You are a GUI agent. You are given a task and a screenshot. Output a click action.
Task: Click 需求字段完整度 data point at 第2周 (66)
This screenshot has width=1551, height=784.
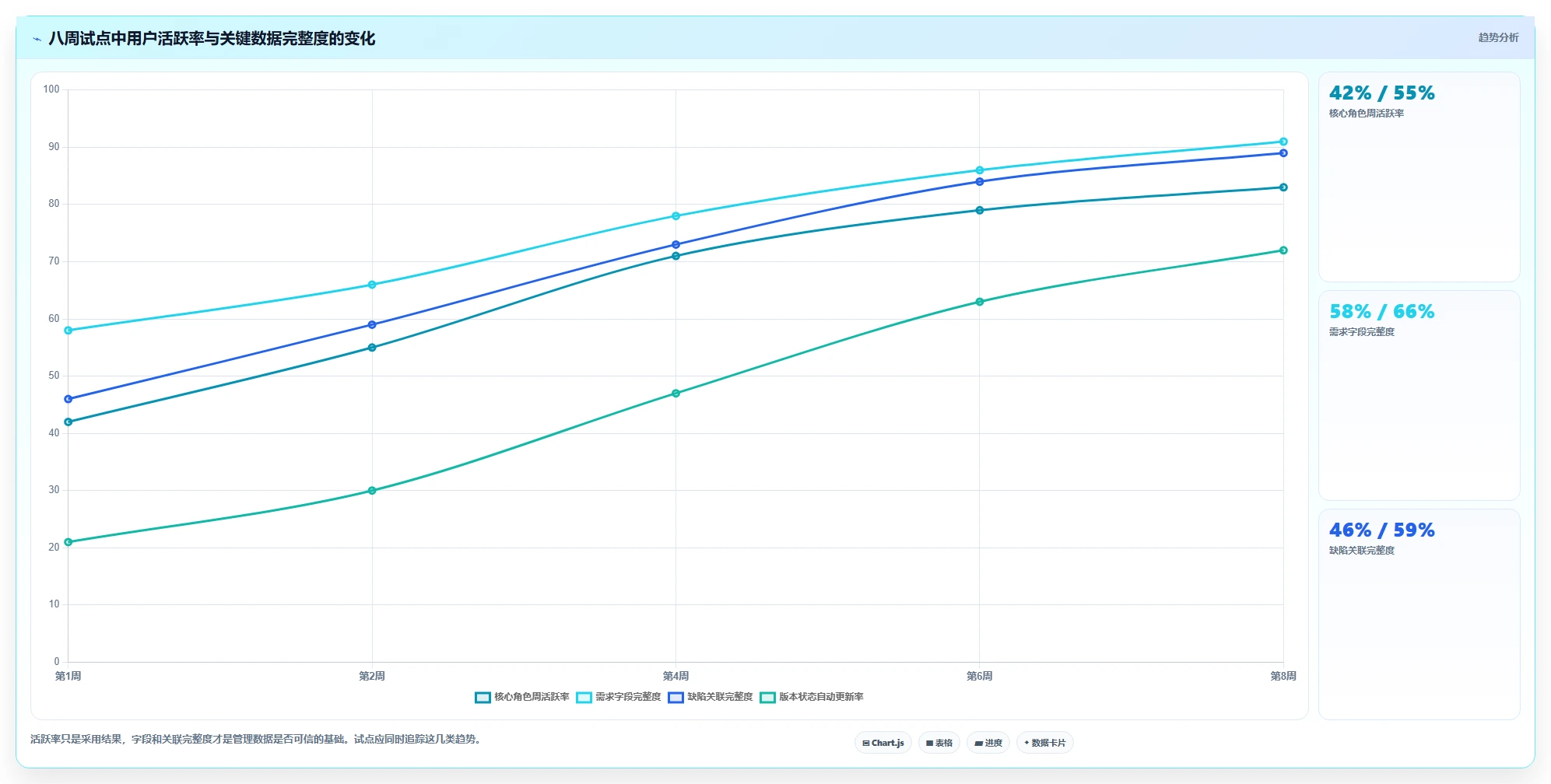(x=372, y=285)
